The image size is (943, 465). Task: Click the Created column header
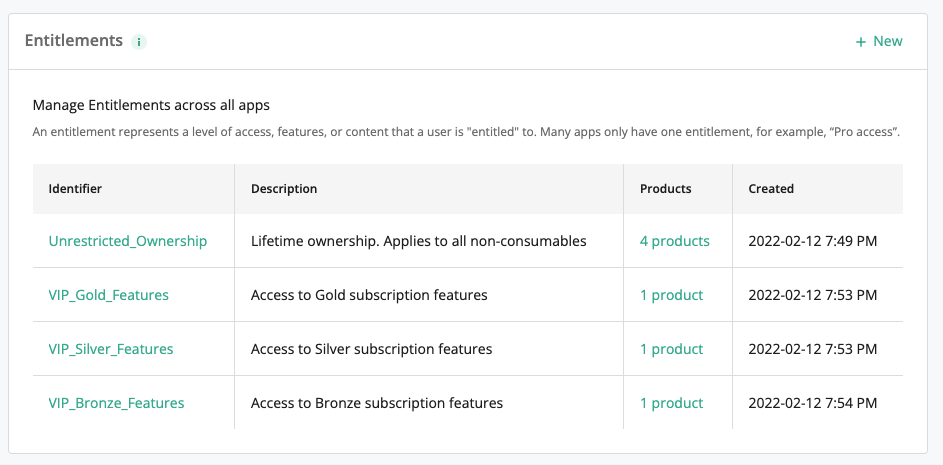click(x=771, y=188)
